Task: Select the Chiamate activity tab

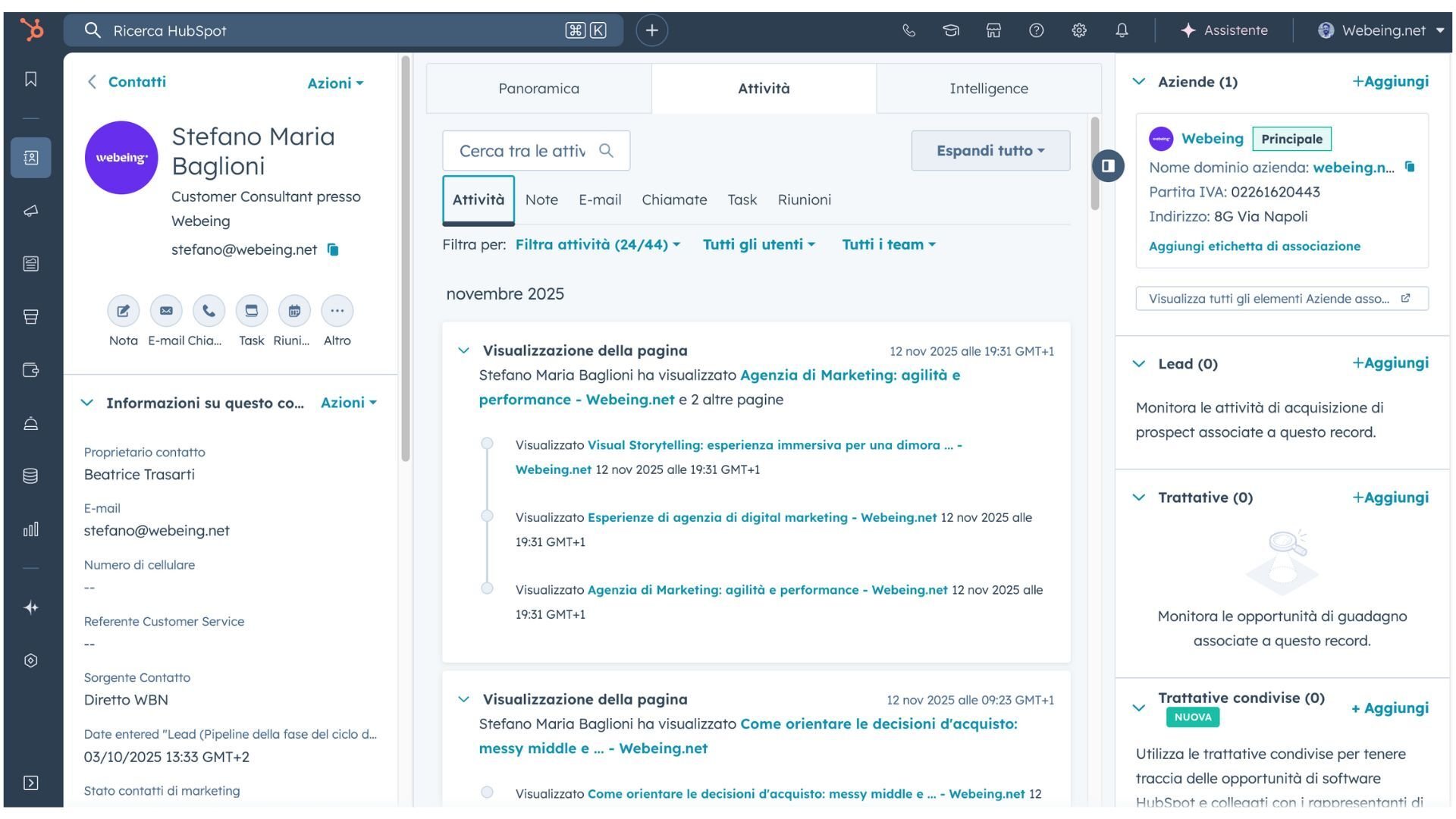Action: (x=674, y=200)
